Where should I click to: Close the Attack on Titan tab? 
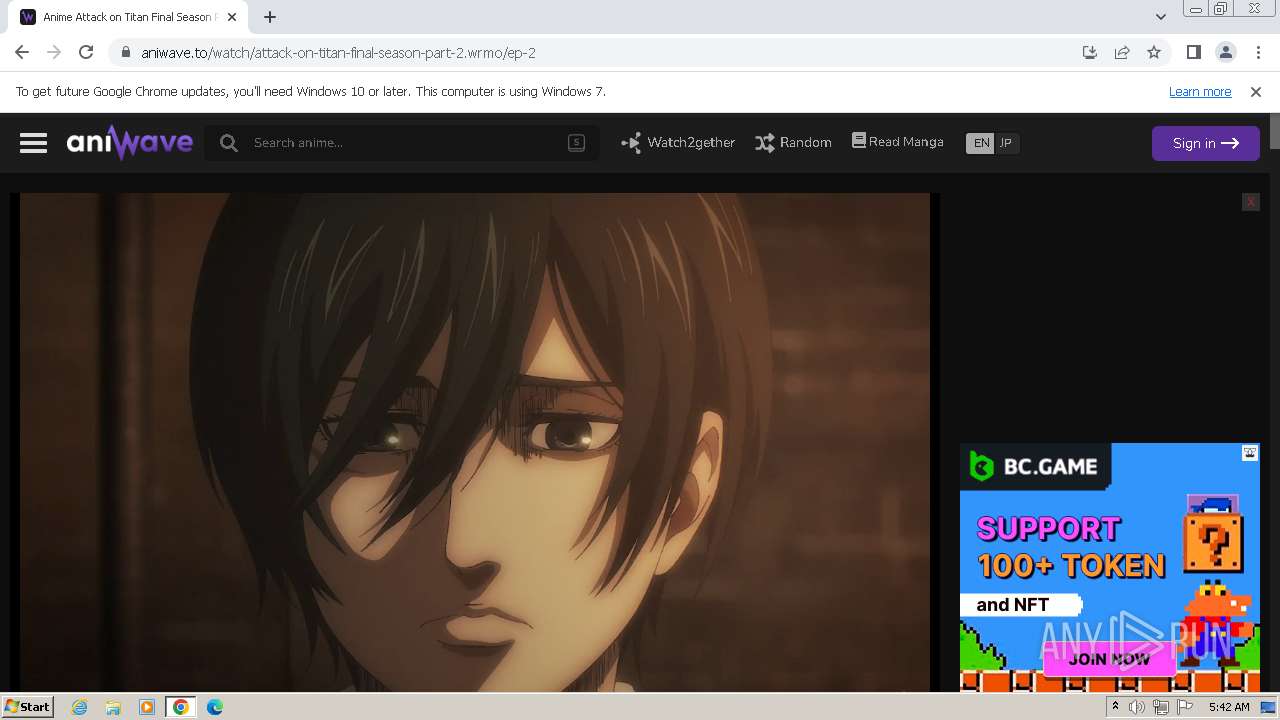click(232, 17)
